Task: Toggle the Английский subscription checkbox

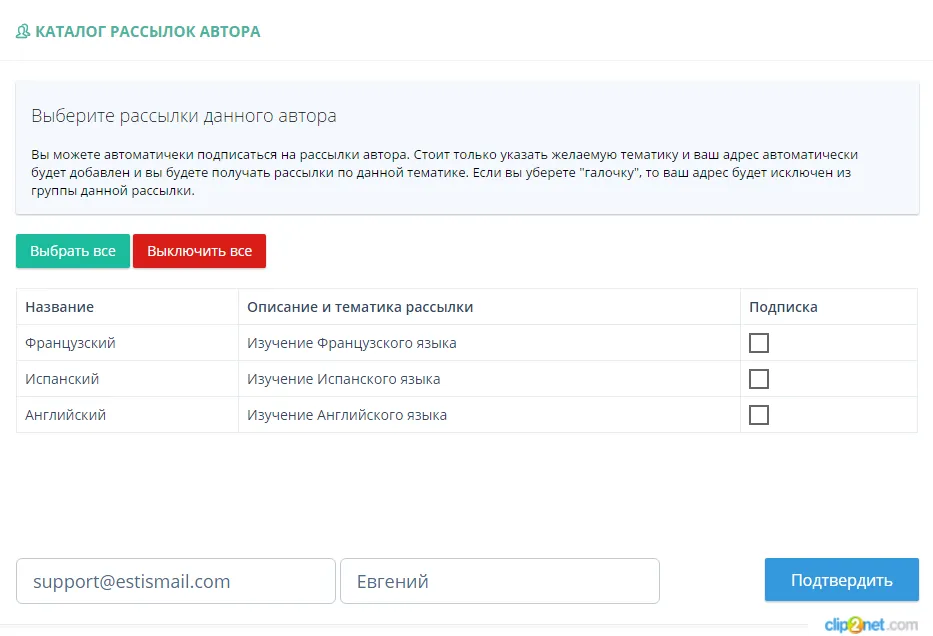Action: tap(759, 415)
